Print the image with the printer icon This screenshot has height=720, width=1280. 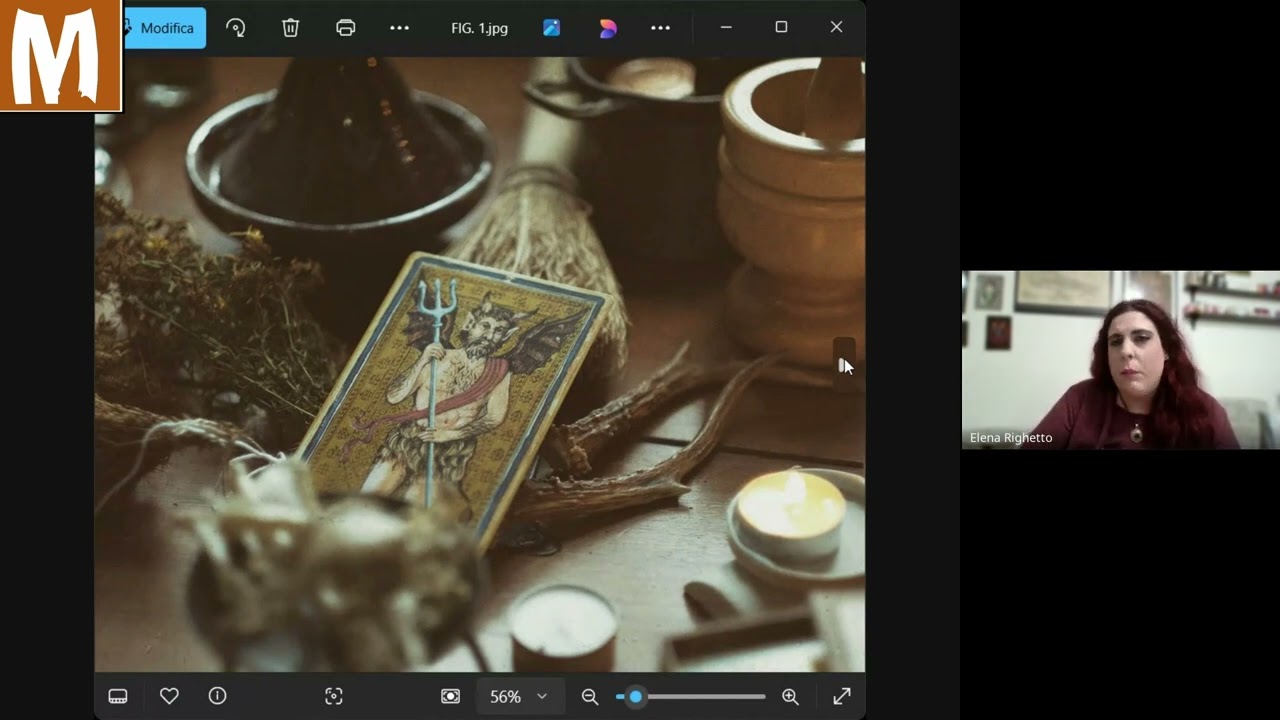[345, 28]
